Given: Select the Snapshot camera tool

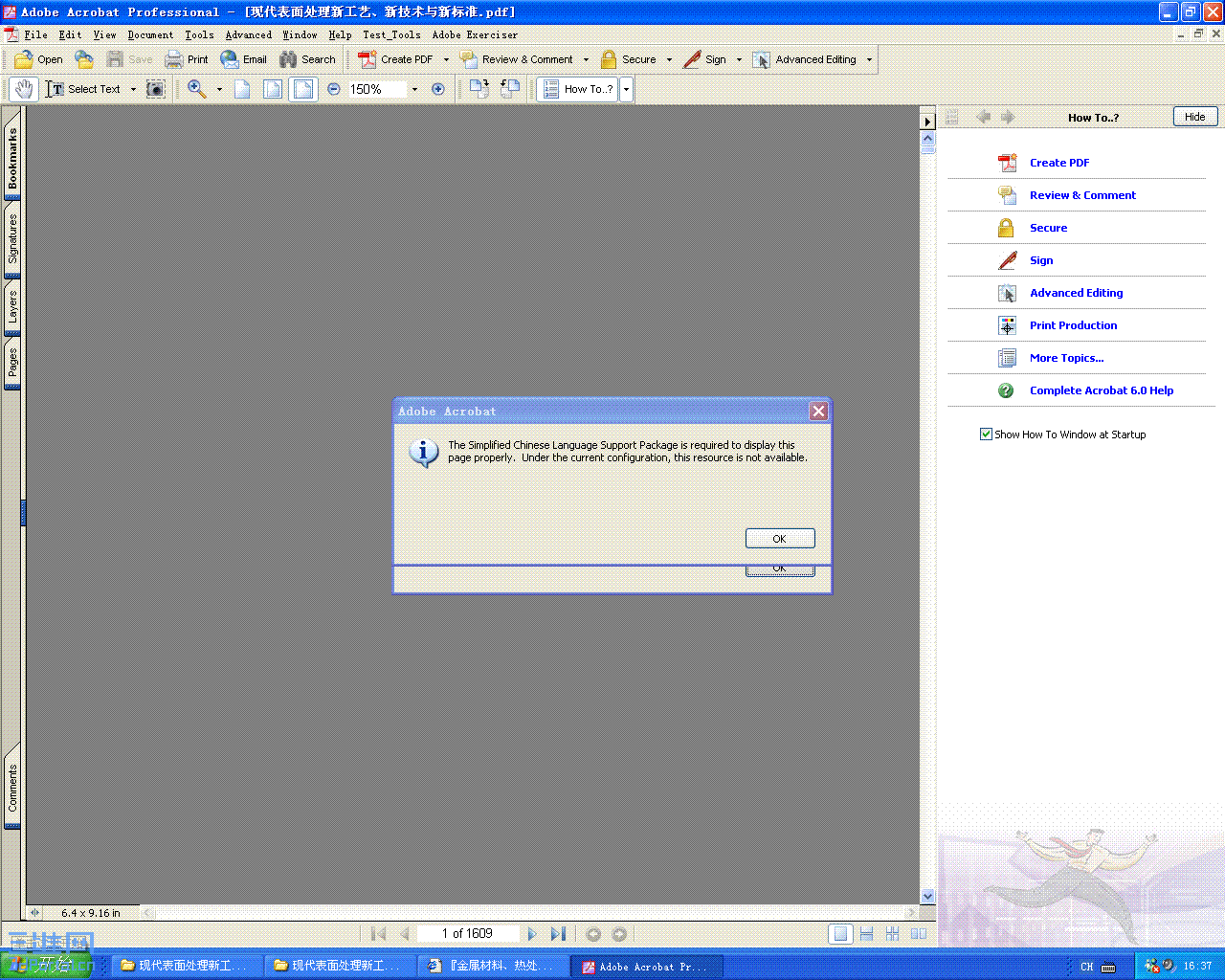Looking at the screenshot, I should click(155, 89).
